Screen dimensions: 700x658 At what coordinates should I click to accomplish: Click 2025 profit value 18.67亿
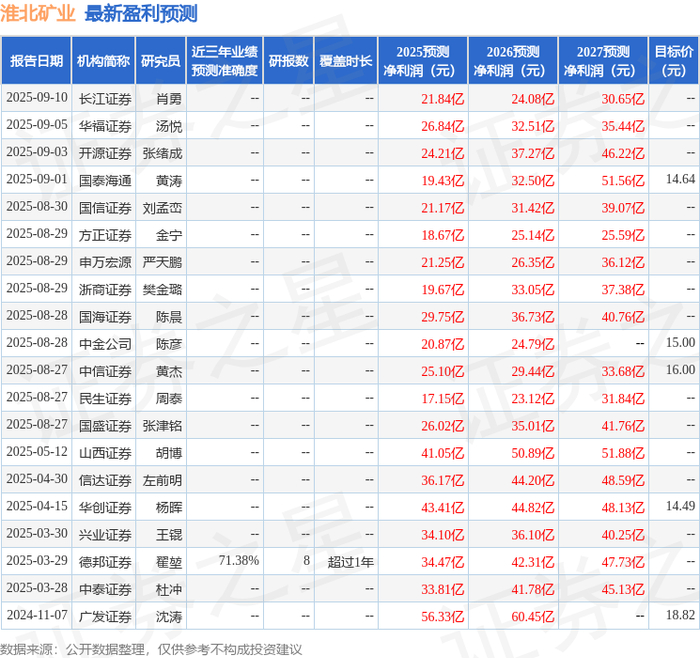pyautogui.click(x=442, y=235)
